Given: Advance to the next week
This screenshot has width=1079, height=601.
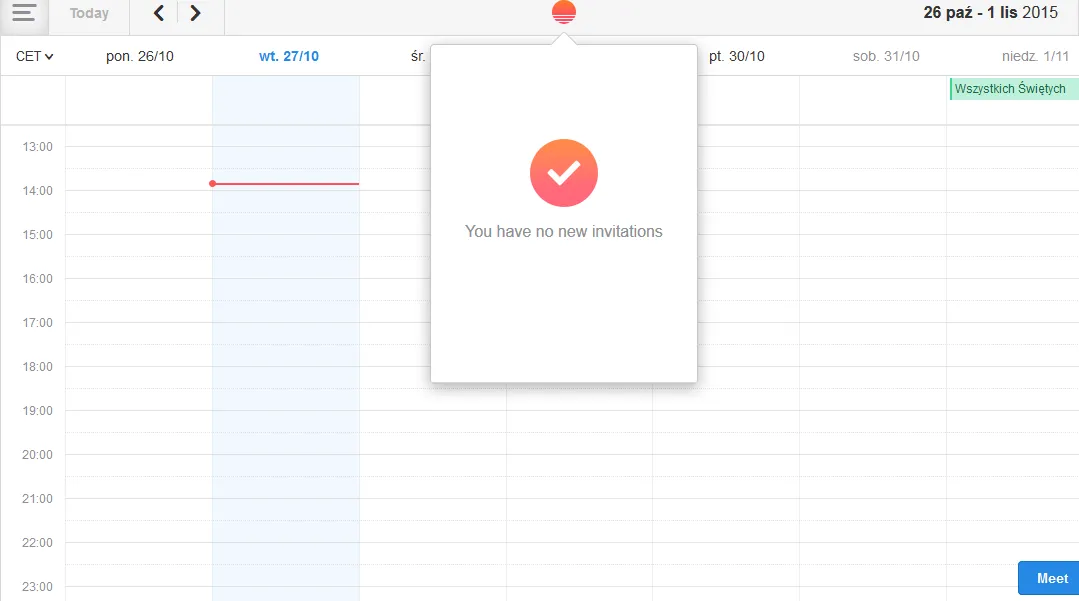Looking at the screenshot, I should point(196,14).
